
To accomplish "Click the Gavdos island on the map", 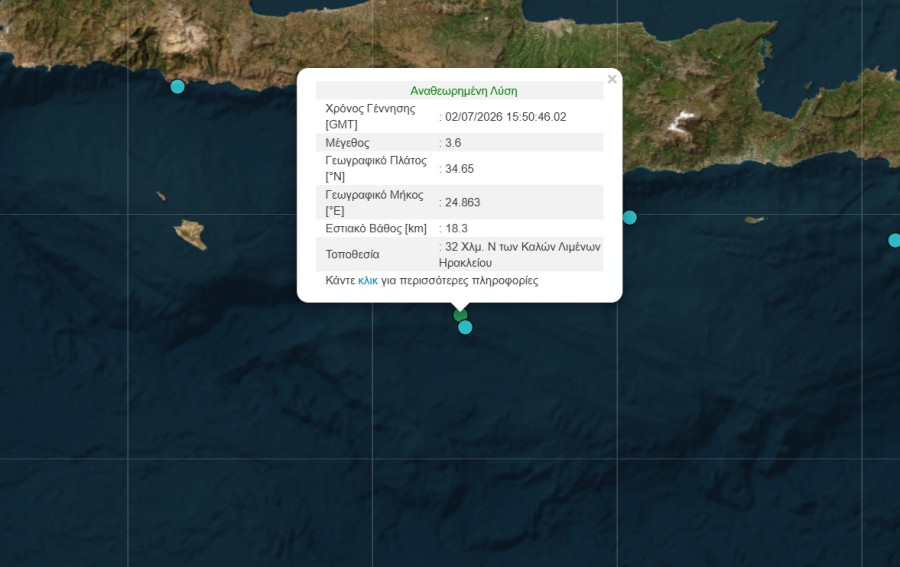I will point(191,234).
